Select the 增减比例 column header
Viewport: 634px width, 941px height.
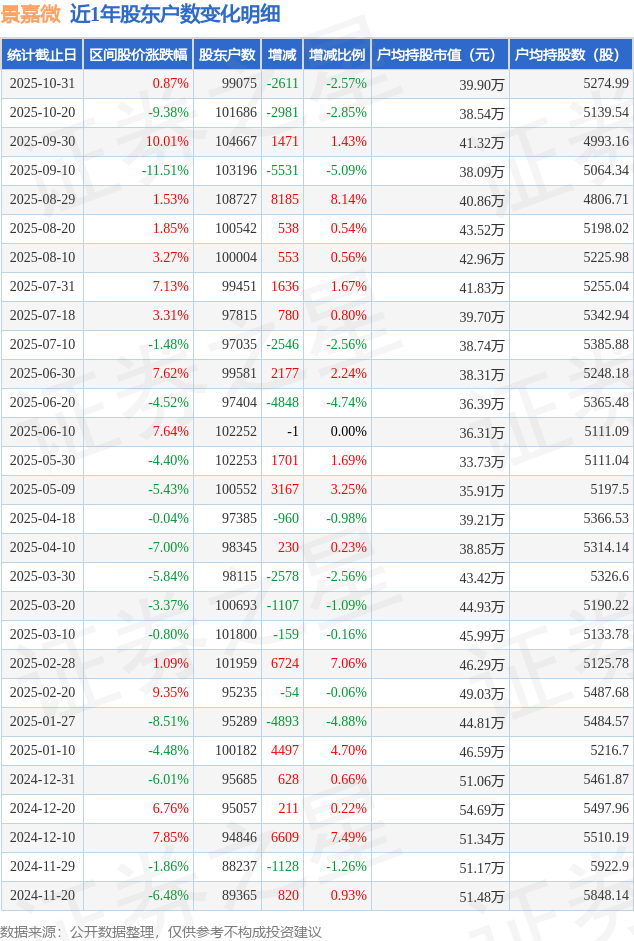(337, 55)
